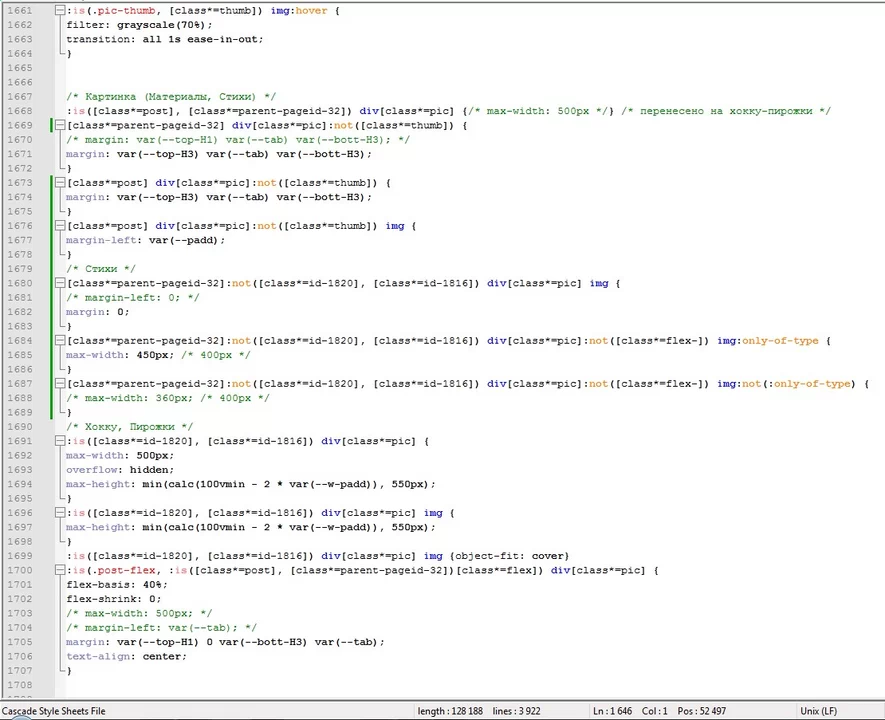Collapse code block starting at line 1669
The height and width of the screenshot is (720, 885).
point(60,126)
